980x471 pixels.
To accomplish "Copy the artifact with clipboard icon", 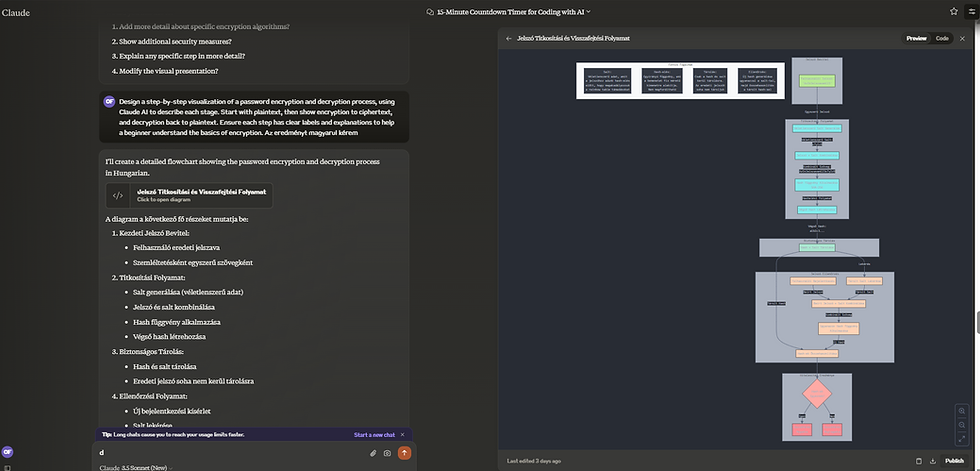I will click(919, 461).
